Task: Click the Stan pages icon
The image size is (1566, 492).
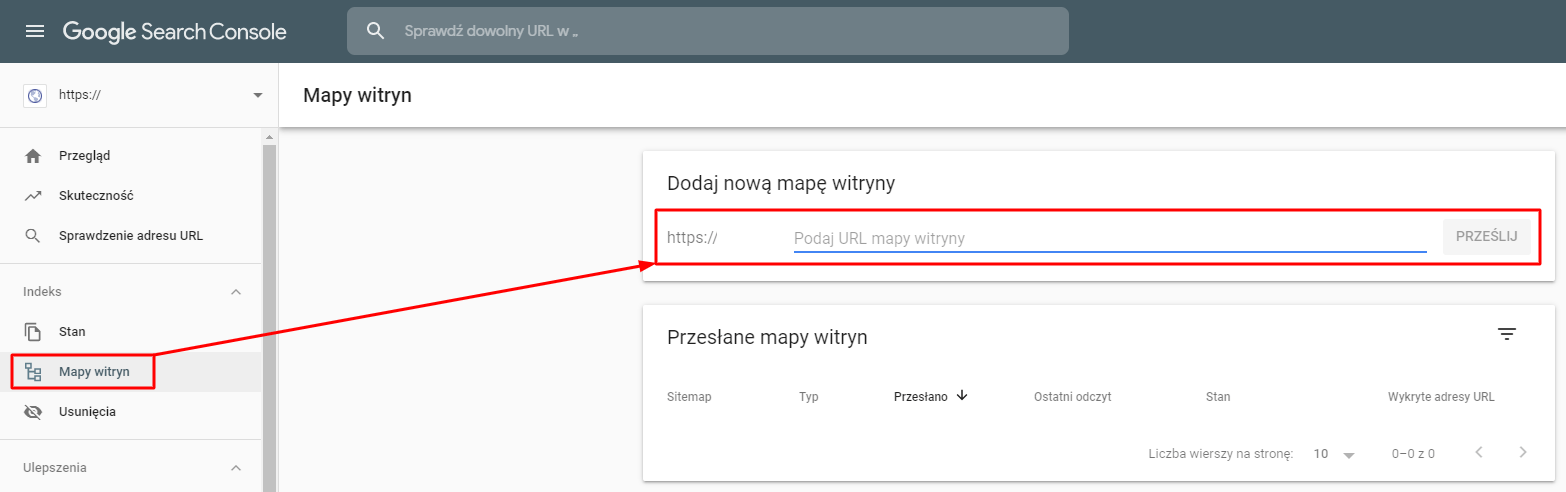Action: pos(33,332)
